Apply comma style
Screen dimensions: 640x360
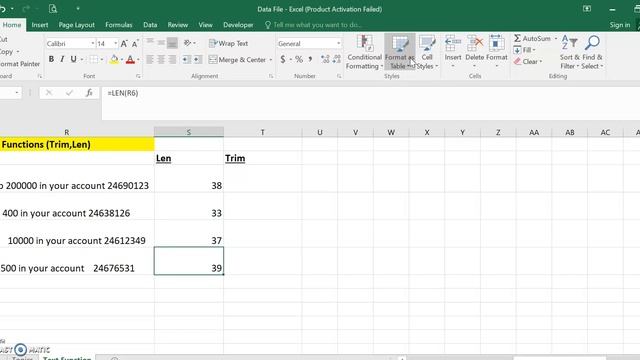click(x=311, y=60)
